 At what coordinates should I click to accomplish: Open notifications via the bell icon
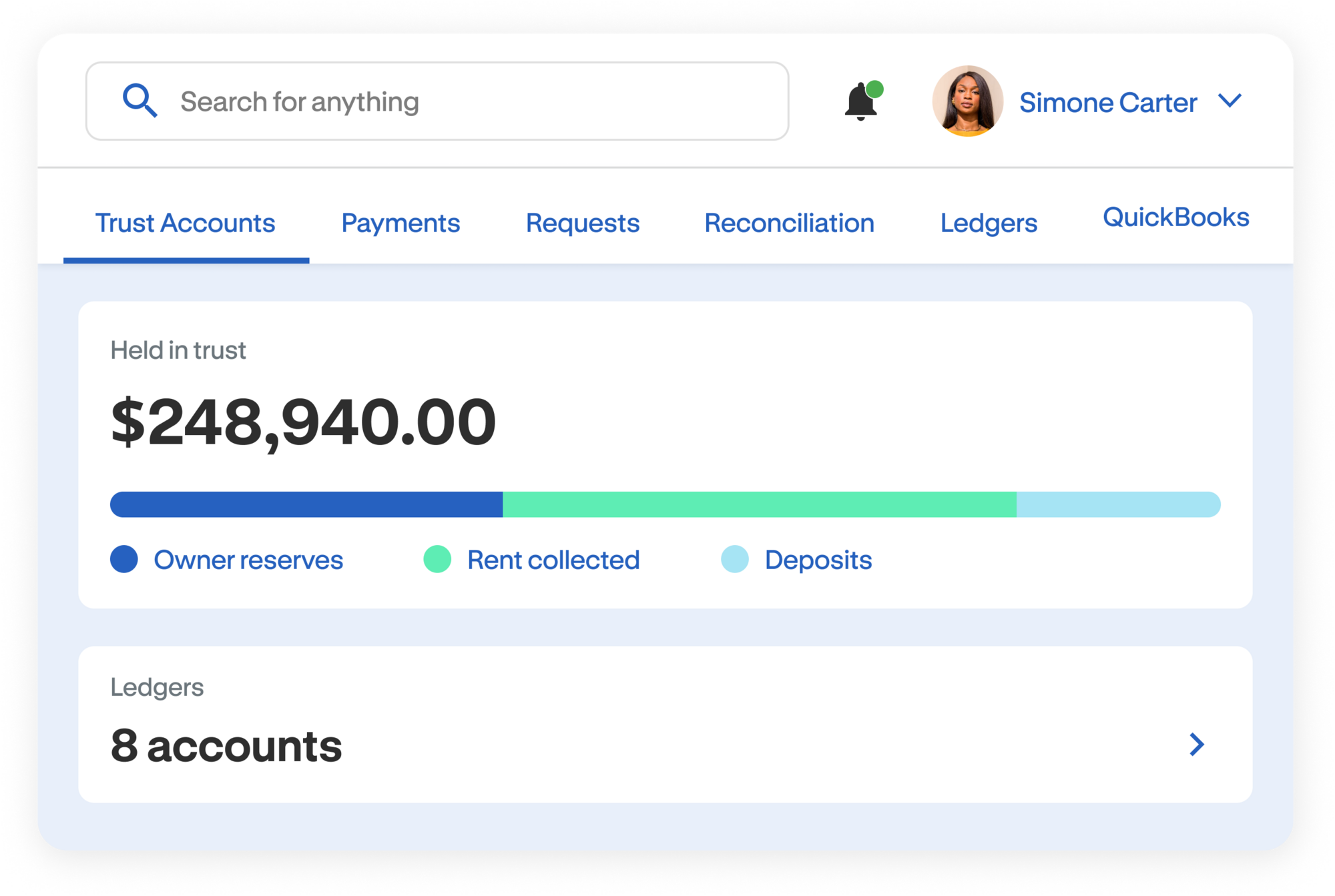(862, 101)
